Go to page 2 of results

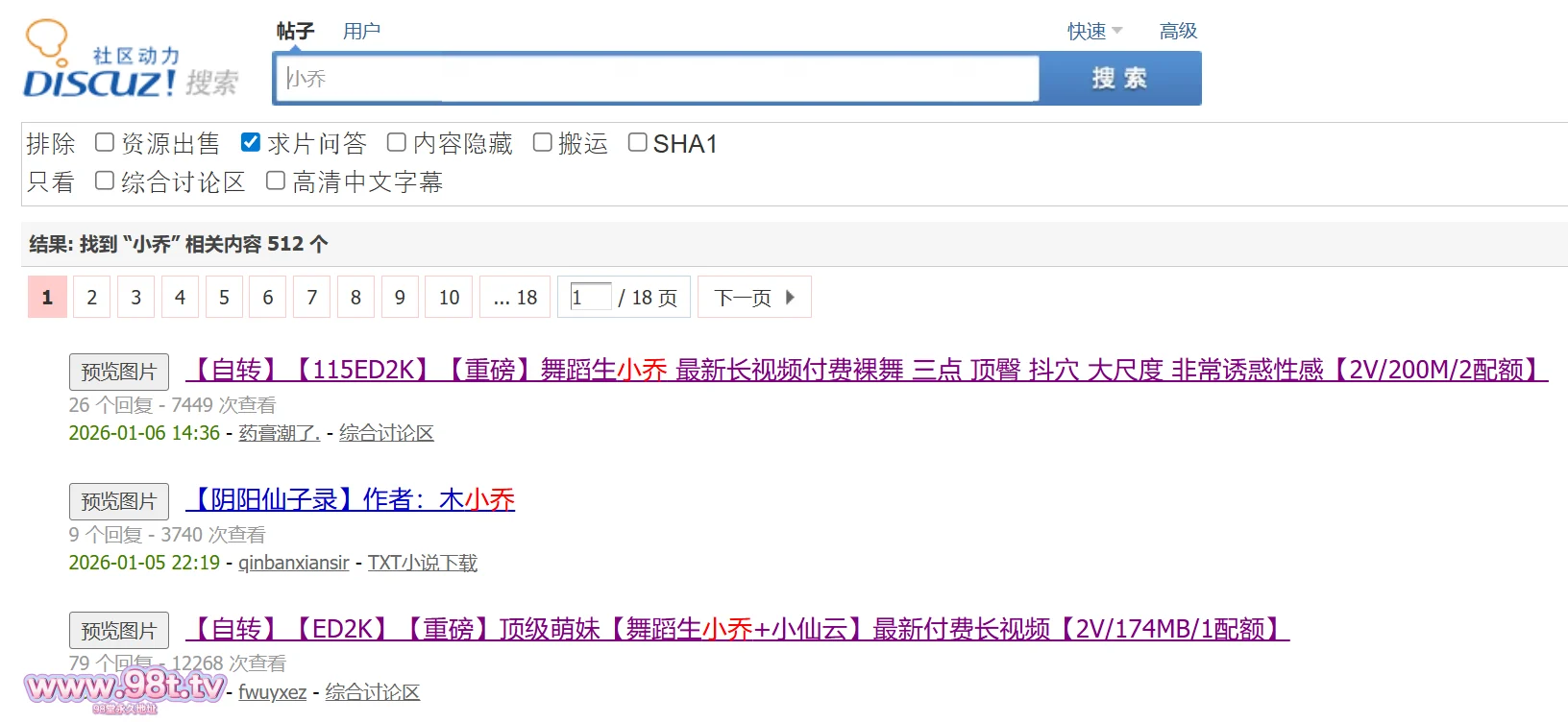(91, 298)
